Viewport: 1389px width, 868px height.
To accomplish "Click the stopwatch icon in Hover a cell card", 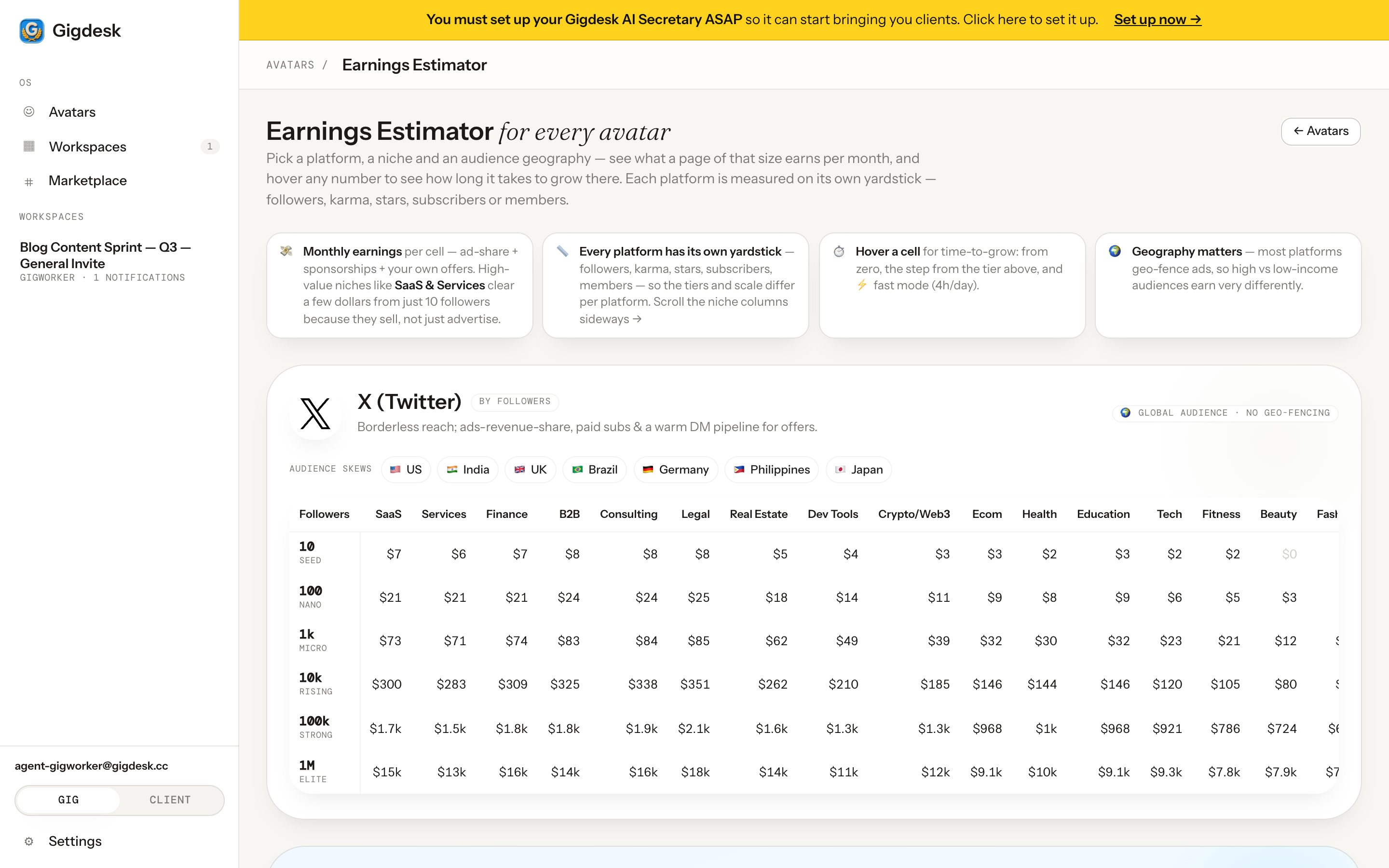I will point(839,251).
